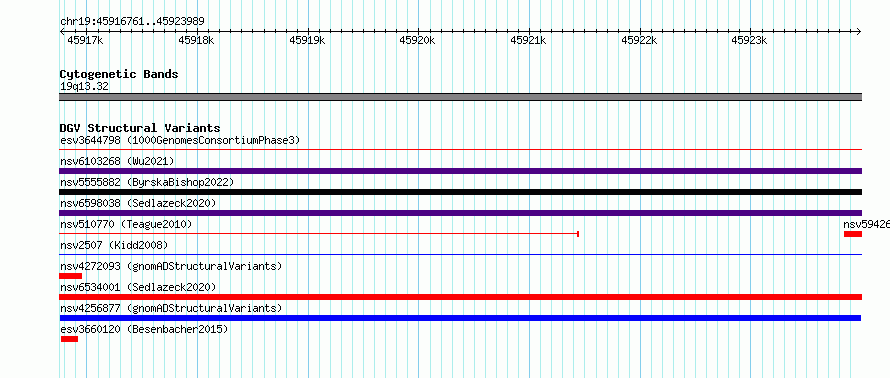Click the nsv510770 red variant line
This screenshot has width=890, height=378.
pyautogui.click(x=319, y=233)
